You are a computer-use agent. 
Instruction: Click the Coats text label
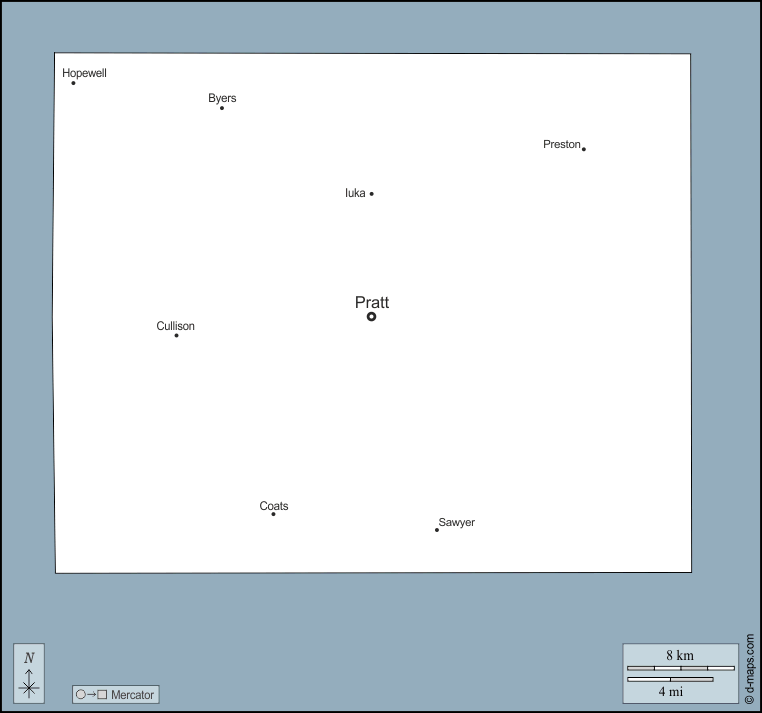(274, 506)
